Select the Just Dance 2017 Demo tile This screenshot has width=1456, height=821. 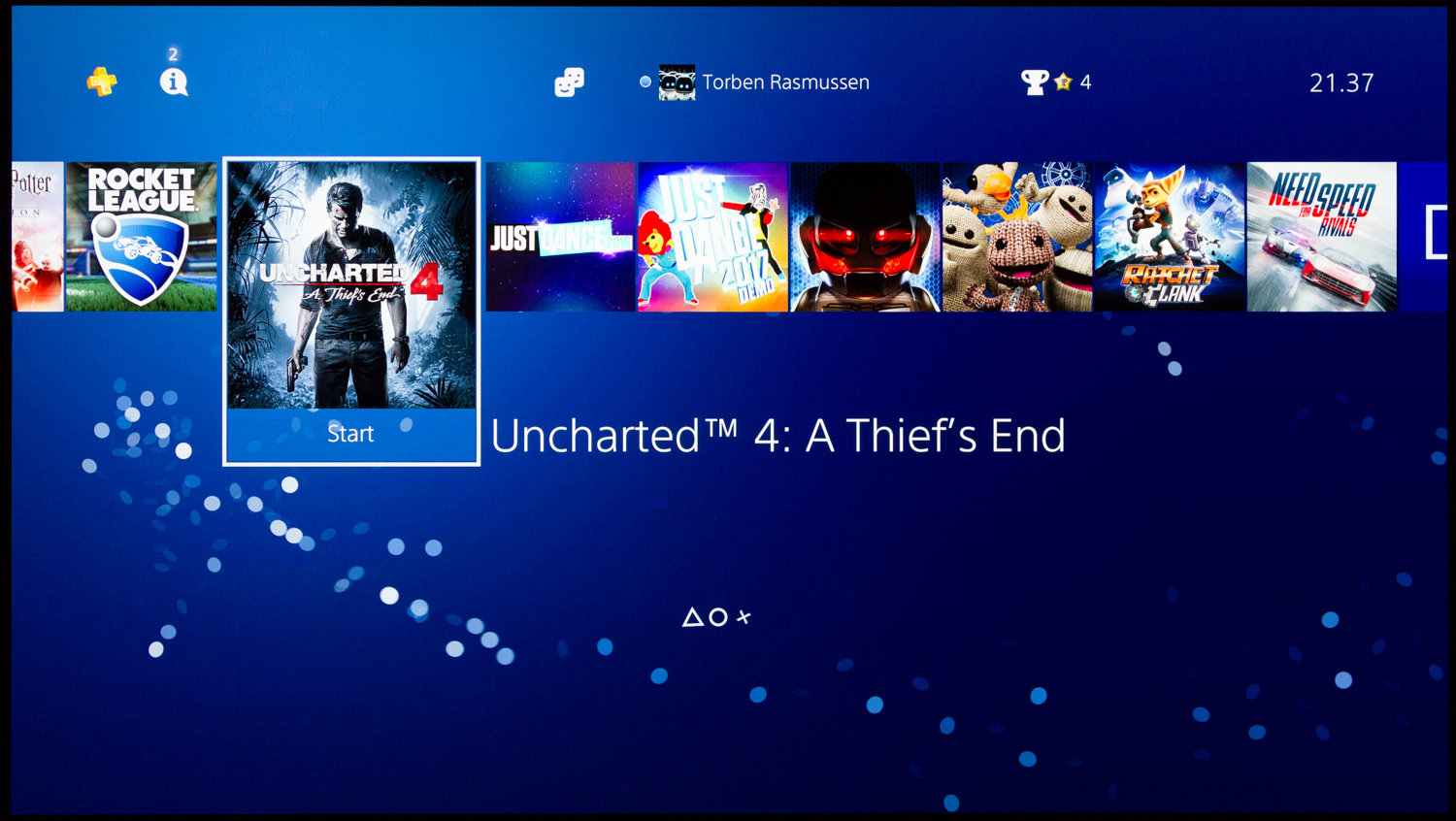click(x=712, y=237)
